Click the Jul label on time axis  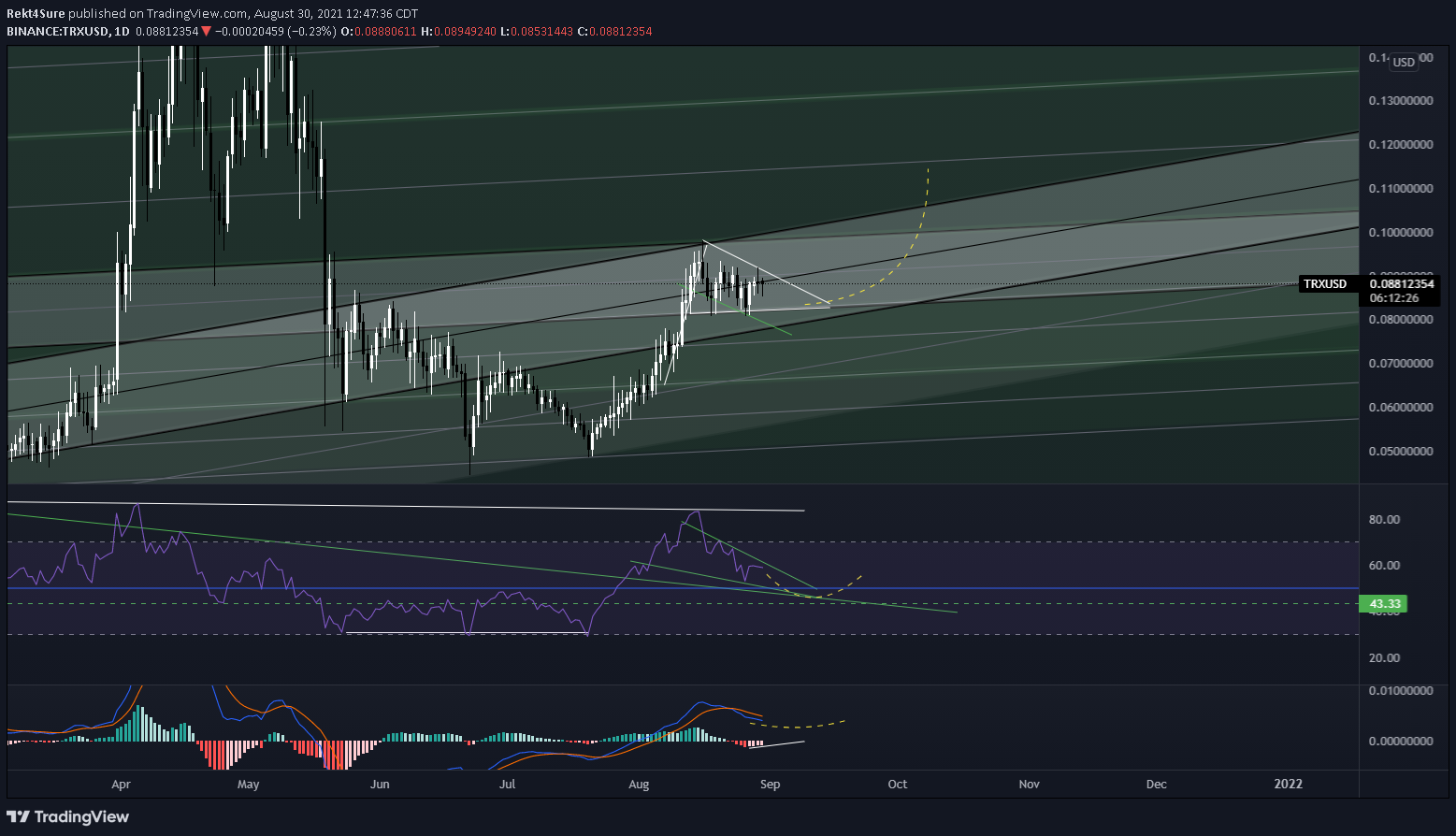507,785
